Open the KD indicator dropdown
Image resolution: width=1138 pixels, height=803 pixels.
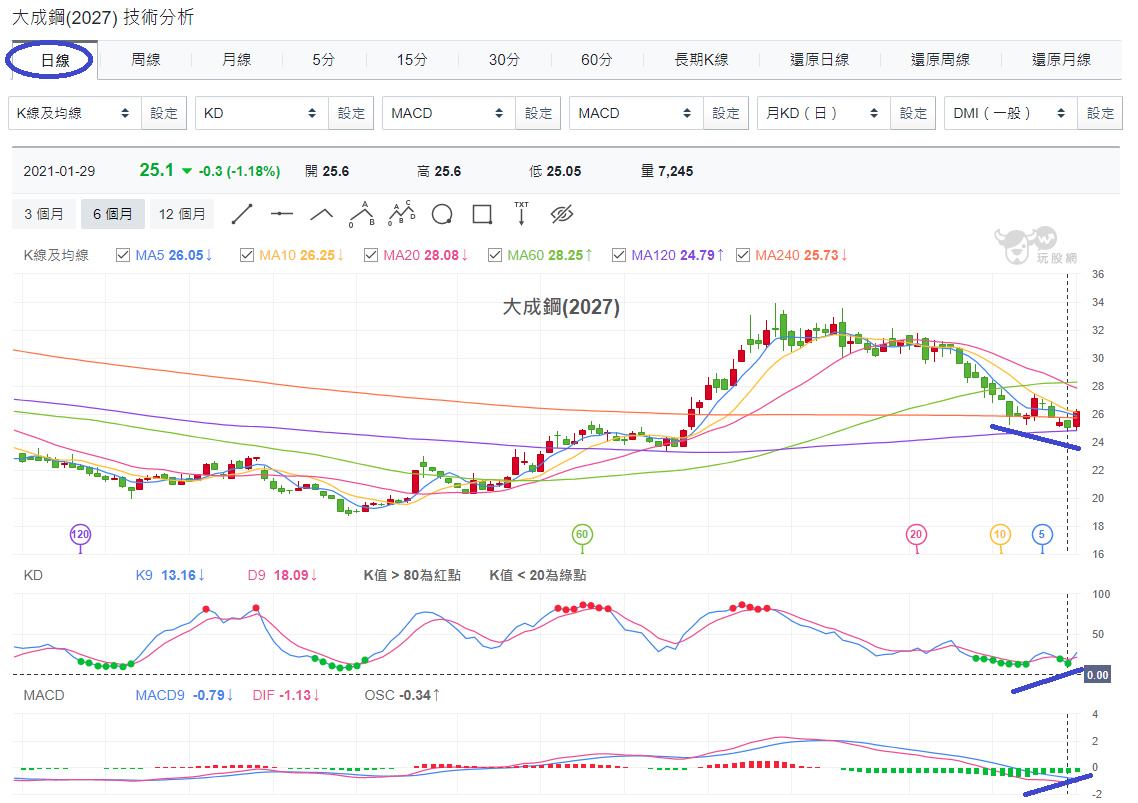click(262, 113)
